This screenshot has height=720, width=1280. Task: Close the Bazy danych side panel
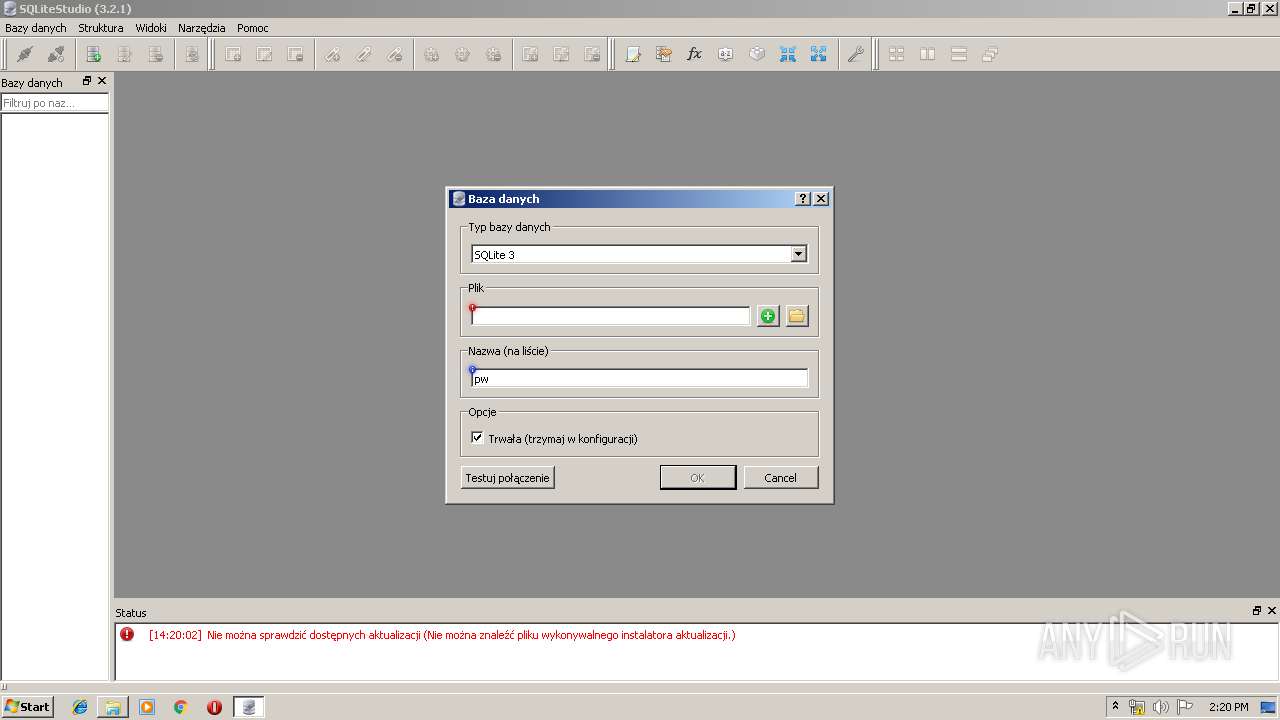[x=101, y=81]
